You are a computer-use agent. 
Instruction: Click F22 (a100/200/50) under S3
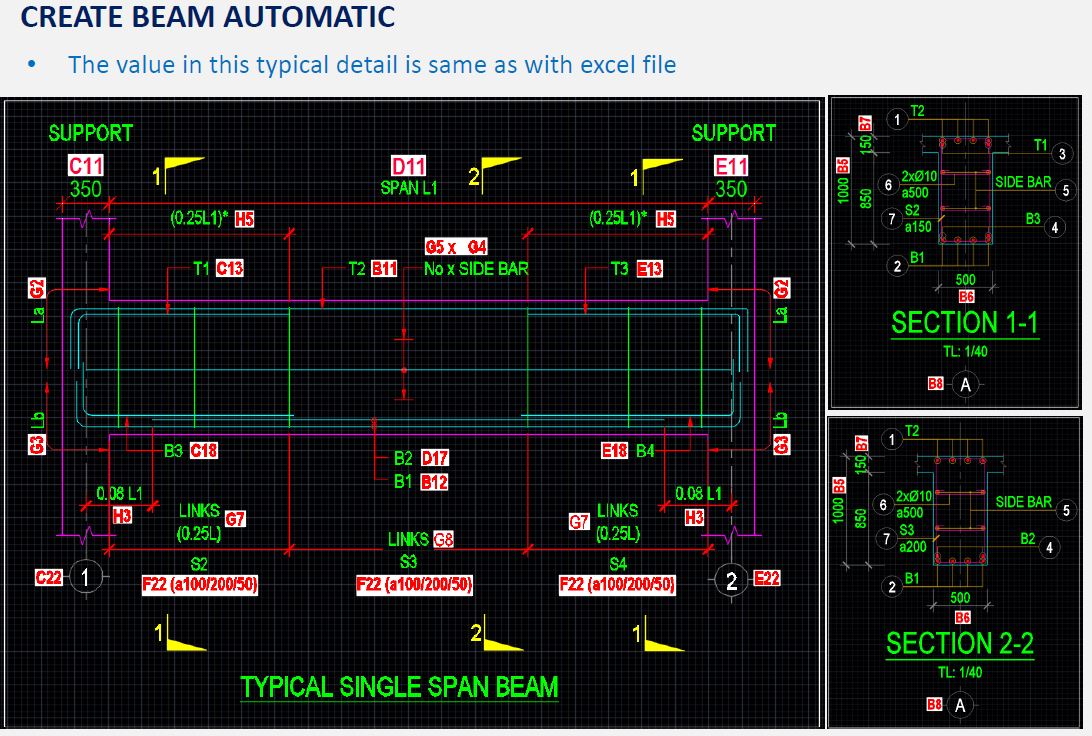click(414, 584)
